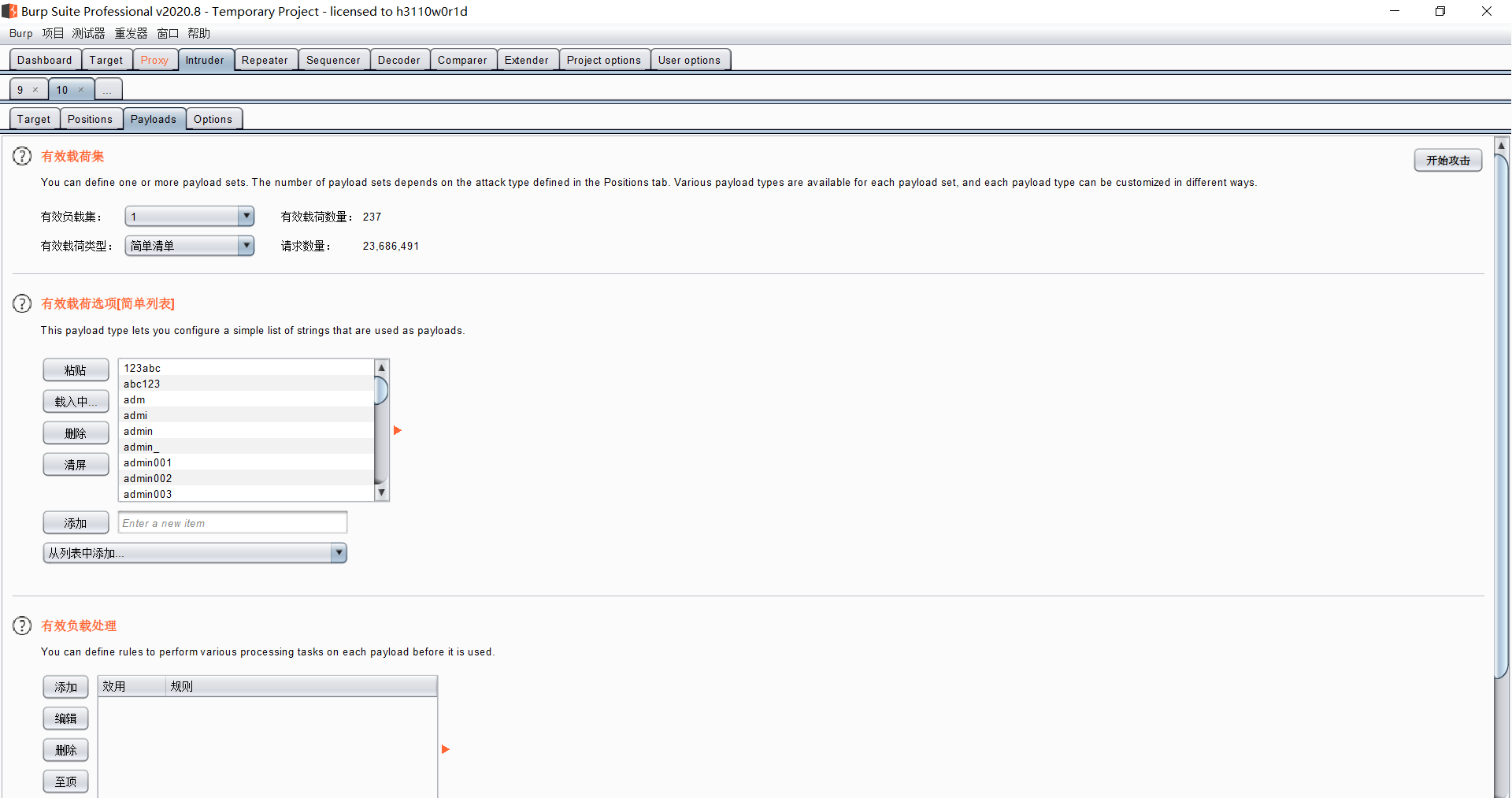This screenshot has width=1512, height=798.
Task: Click orange arrow beside processing rules table
Action: tap(446, 749)
